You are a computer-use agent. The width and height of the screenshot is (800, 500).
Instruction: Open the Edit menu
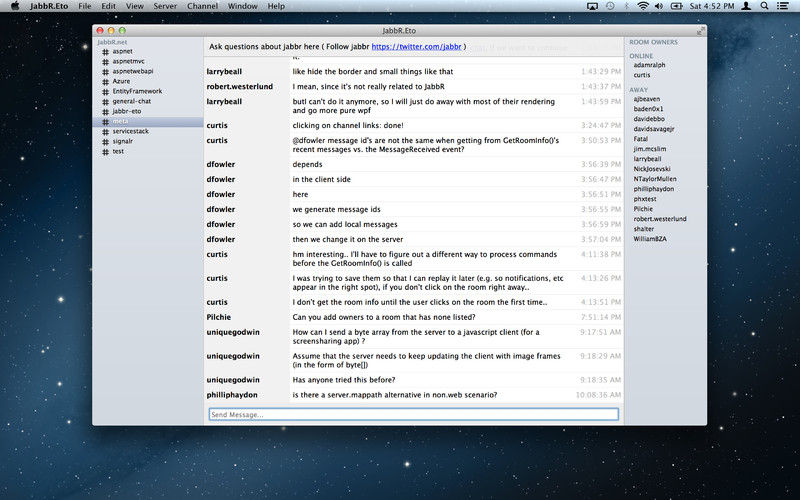(108, 6)
